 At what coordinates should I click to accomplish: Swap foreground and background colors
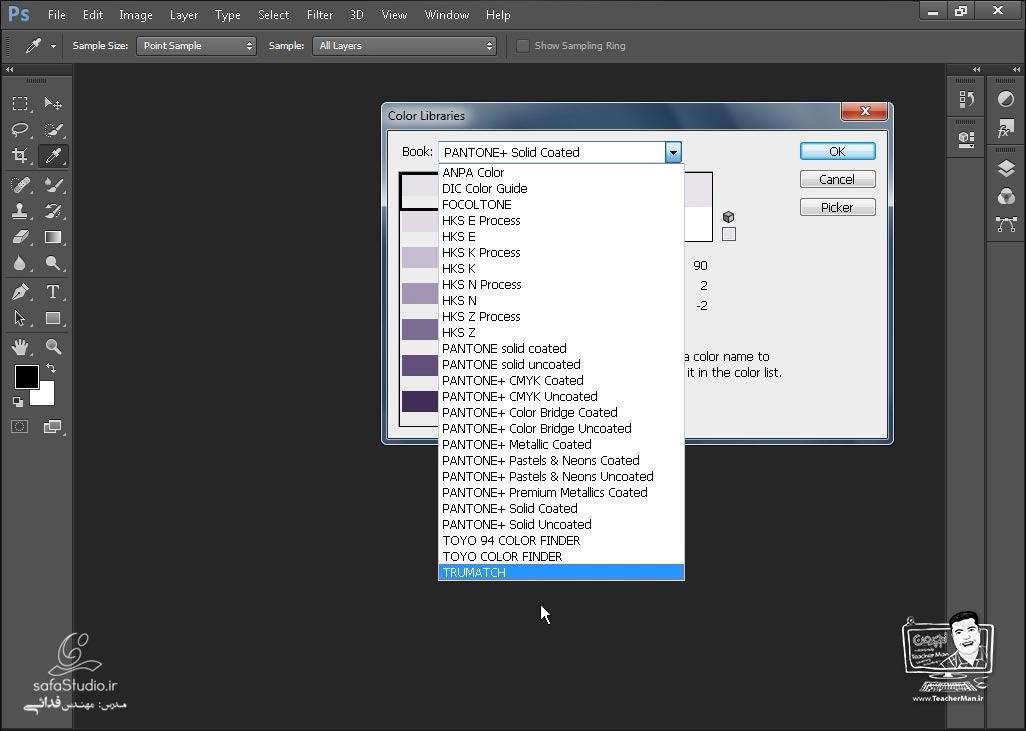click(x=51, y=368)
